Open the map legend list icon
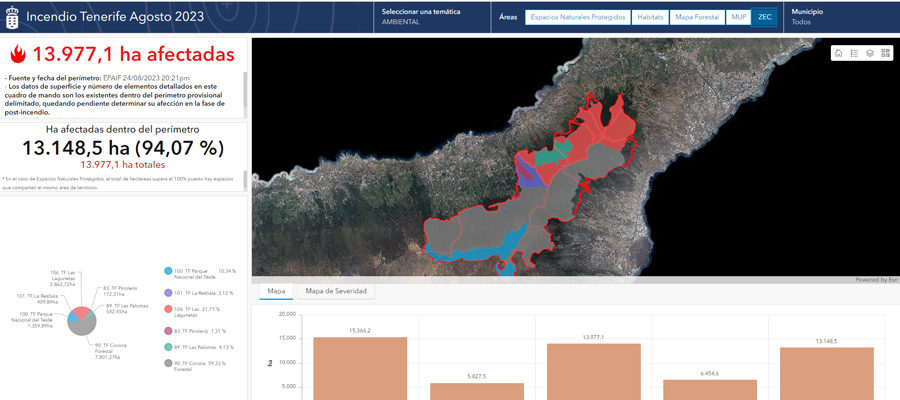The image size is (900, 400). coord(854,53)
